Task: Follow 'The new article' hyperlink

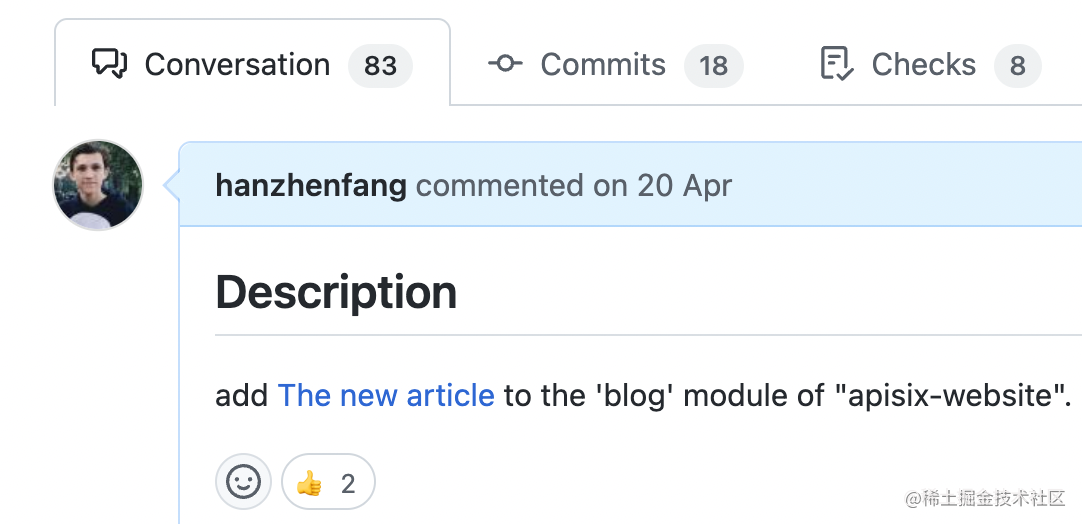Action: point(386,396)
